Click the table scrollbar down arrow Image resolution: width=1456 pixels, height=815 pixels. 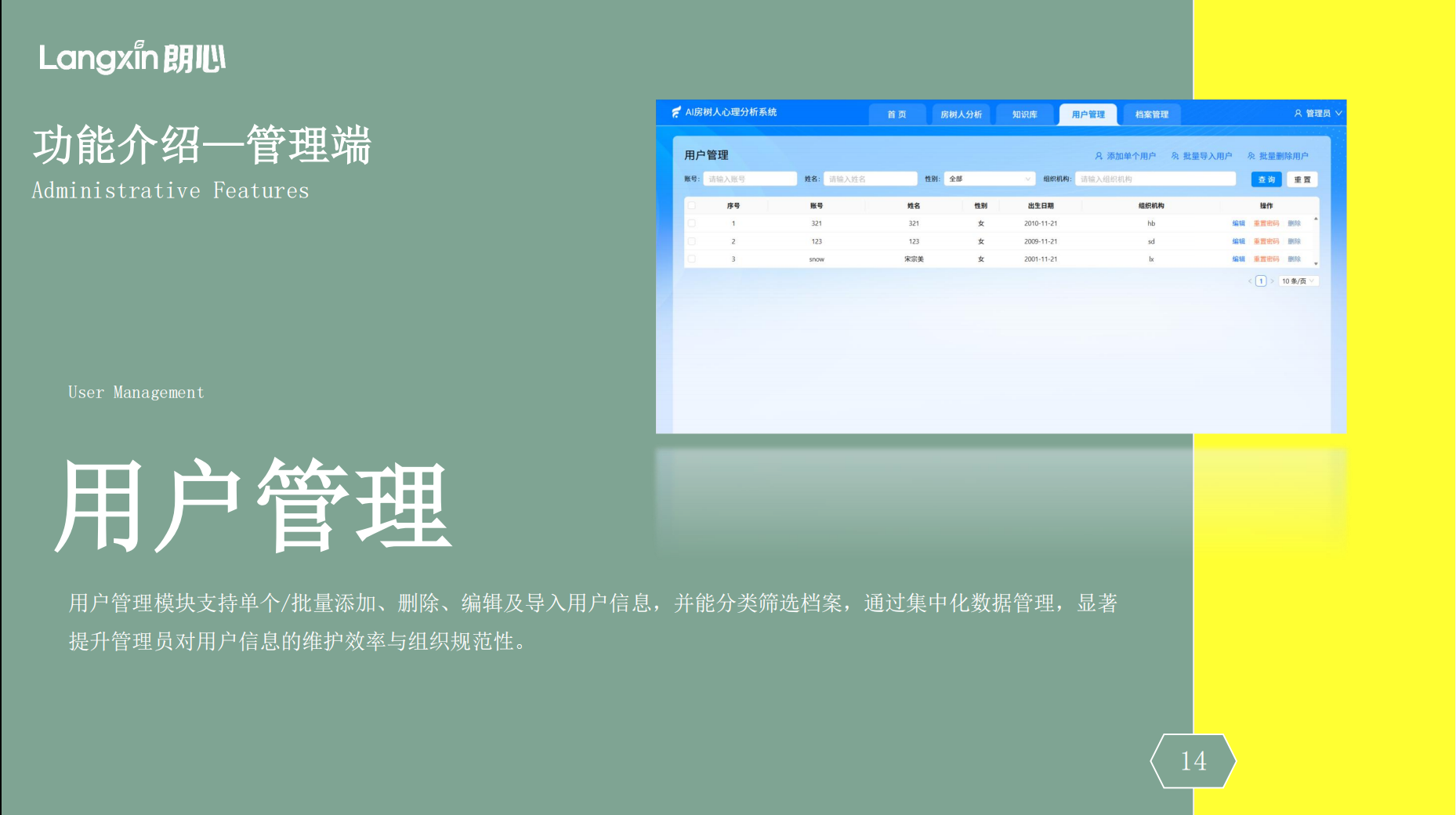(1316, 264)
